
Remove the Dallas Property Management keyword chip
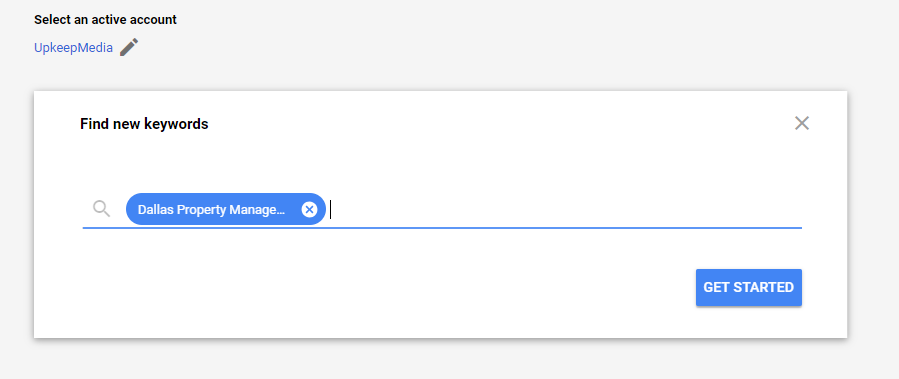point(310,209)
